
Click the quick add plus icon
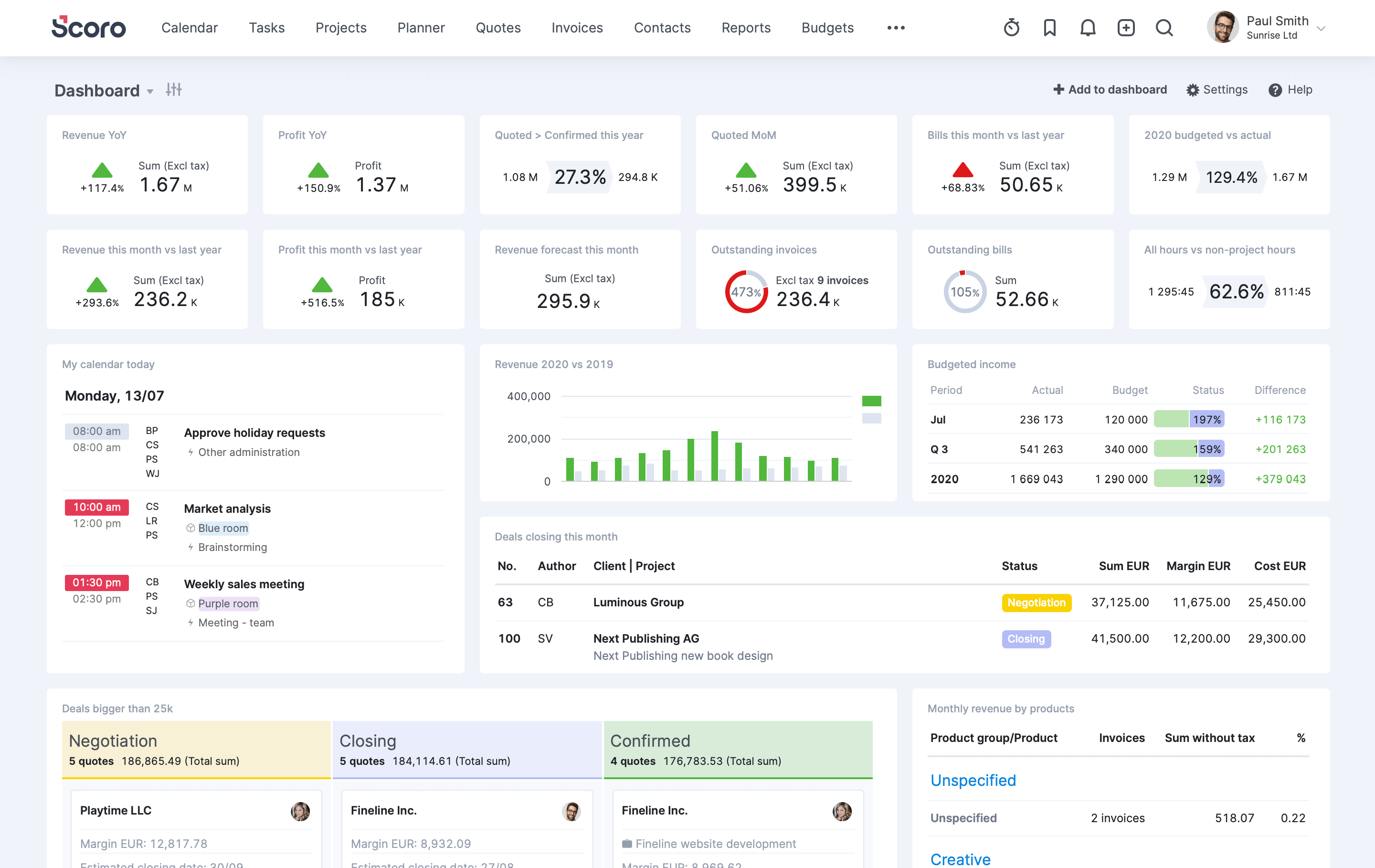tap(1126, 27)
